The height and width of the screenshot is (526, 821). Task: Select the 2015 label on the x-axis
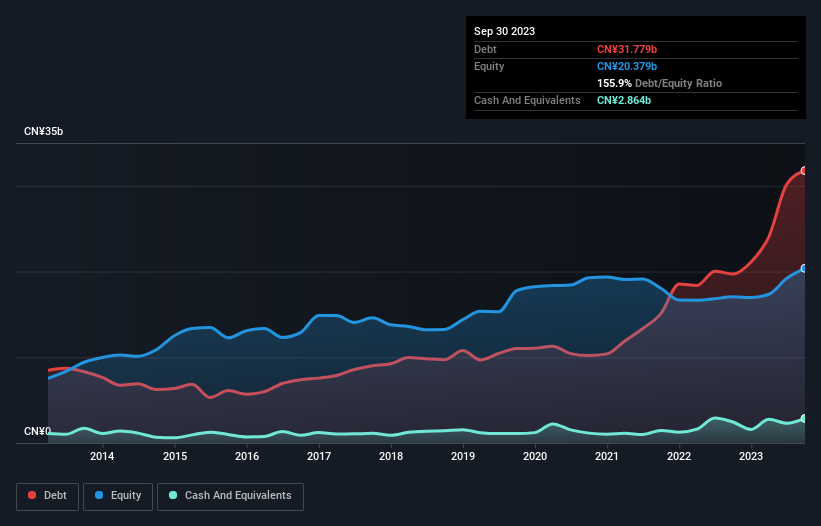(x=175, y=457)
